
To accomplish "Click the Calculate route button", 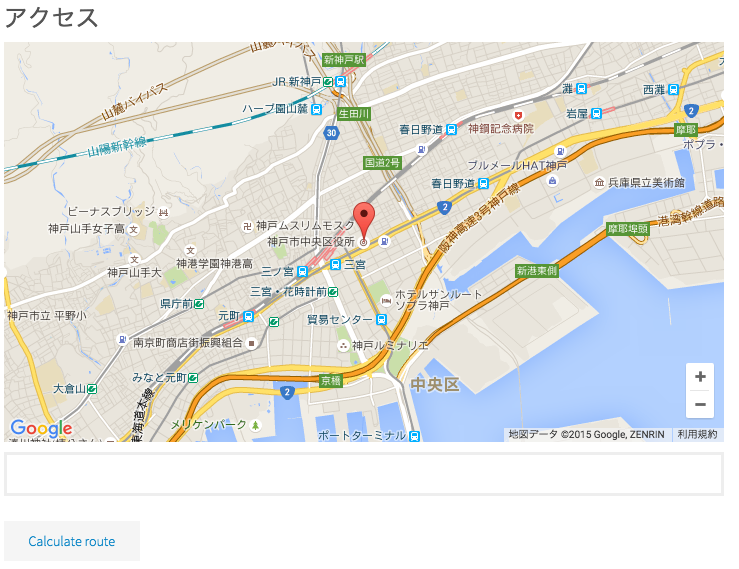I will click(x=72, y=541).
